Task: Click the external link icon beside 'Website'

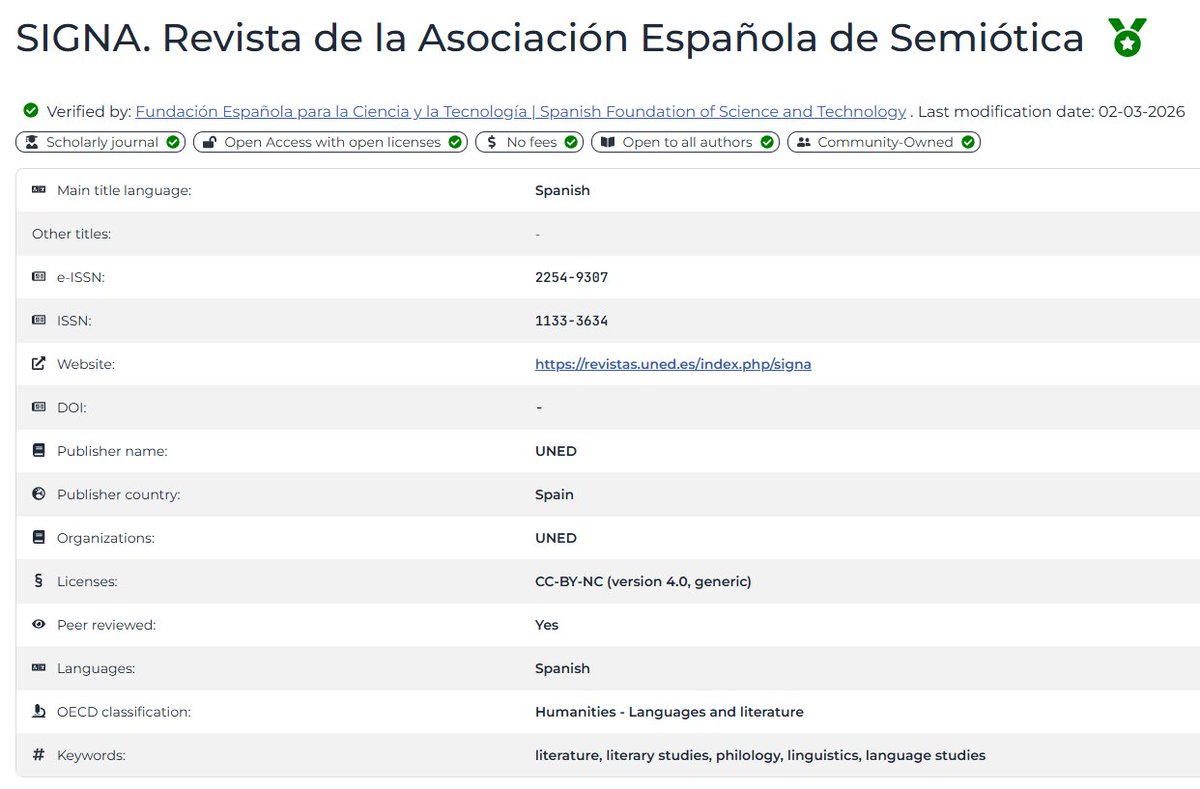Action: point(39,364)
